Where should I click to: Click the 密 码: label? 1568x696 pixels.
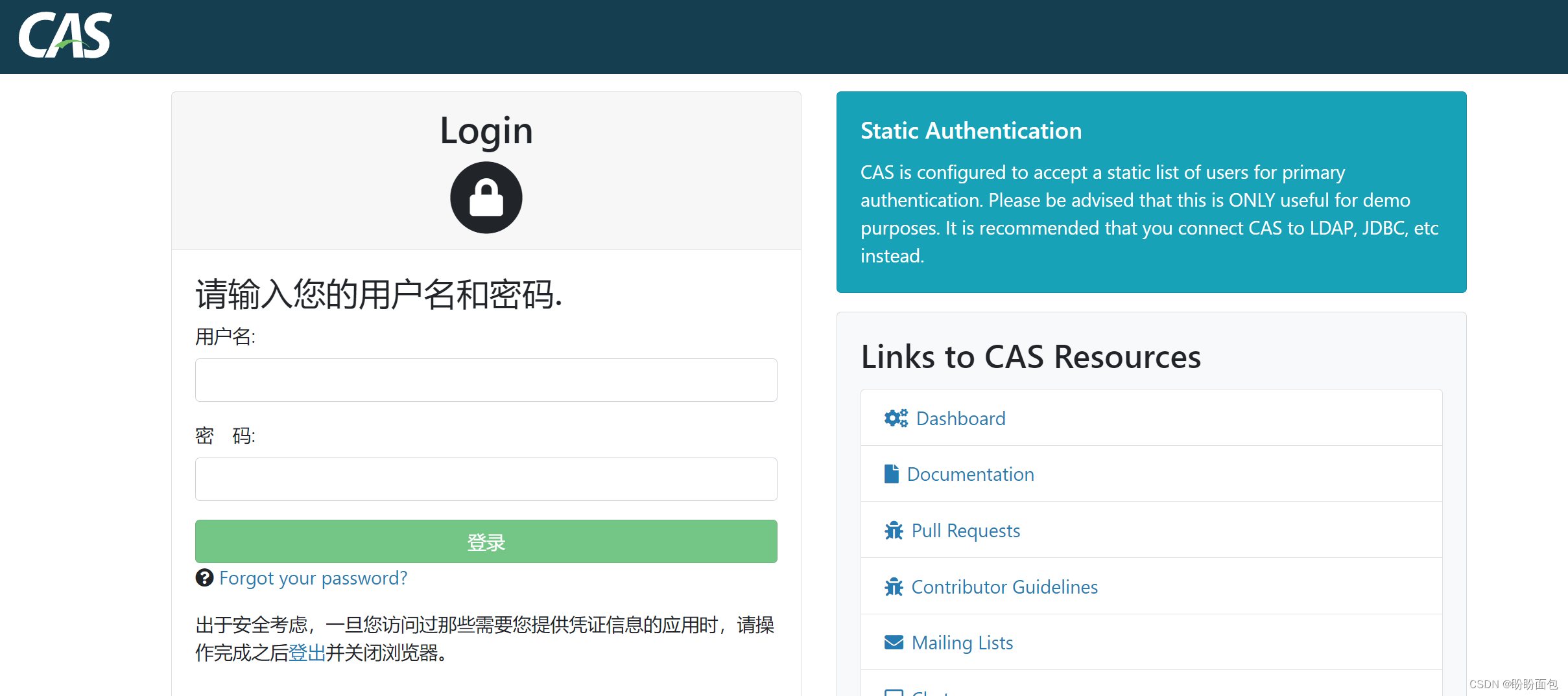(x=226, y=435)
